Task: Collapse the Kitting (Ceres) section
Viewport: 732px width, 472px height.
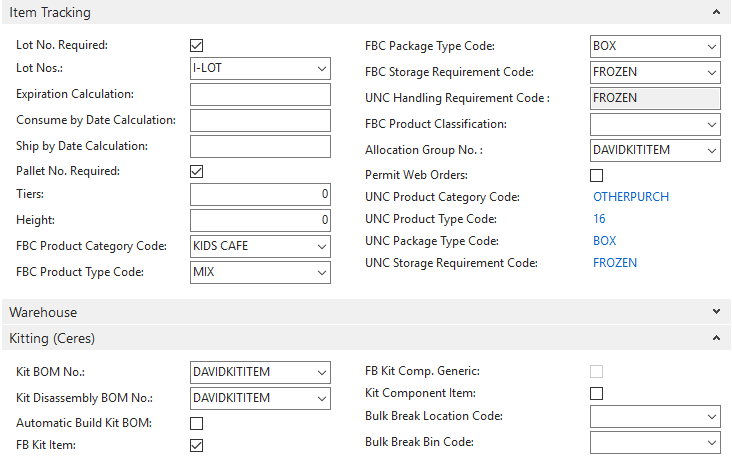Action: [x=715, y=339]
